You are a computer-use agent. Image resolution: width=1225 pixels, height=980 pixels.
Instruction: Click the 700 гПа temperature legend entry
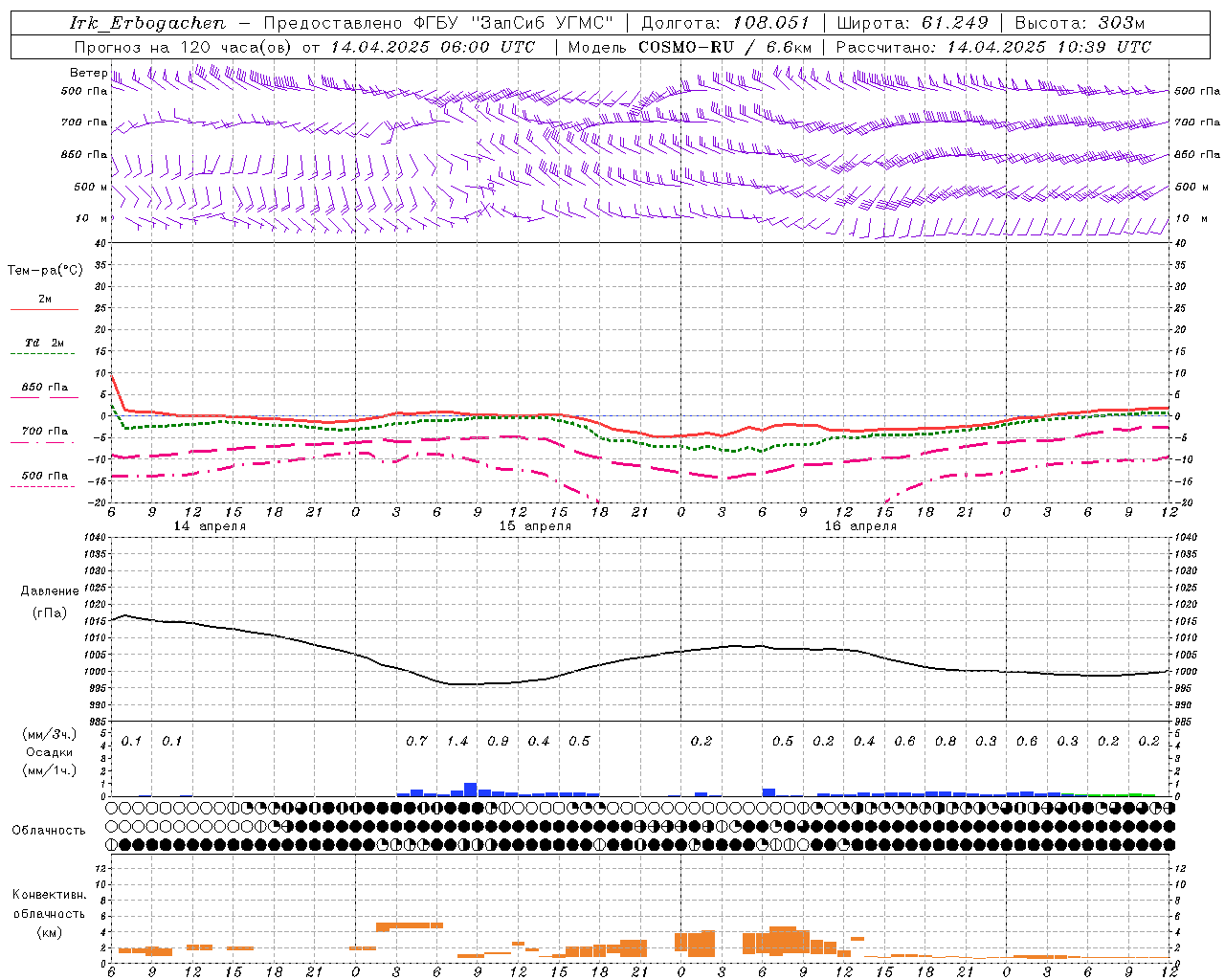[x=45, y=432]
